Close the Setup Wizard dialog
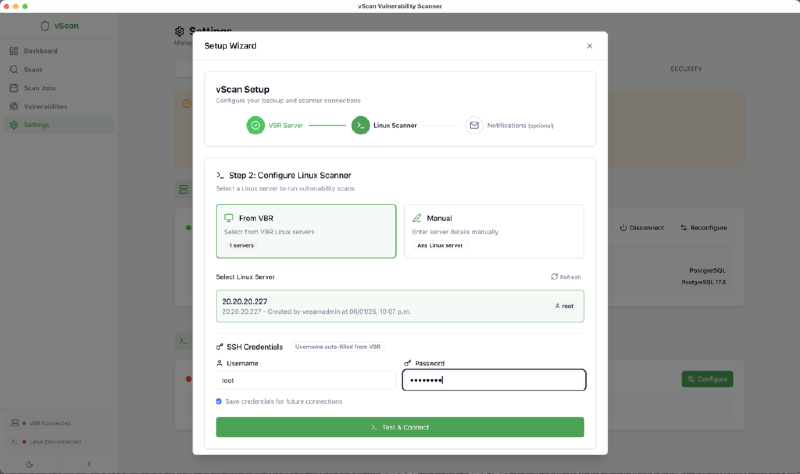The image size is (800, 474). coord(589,46)
